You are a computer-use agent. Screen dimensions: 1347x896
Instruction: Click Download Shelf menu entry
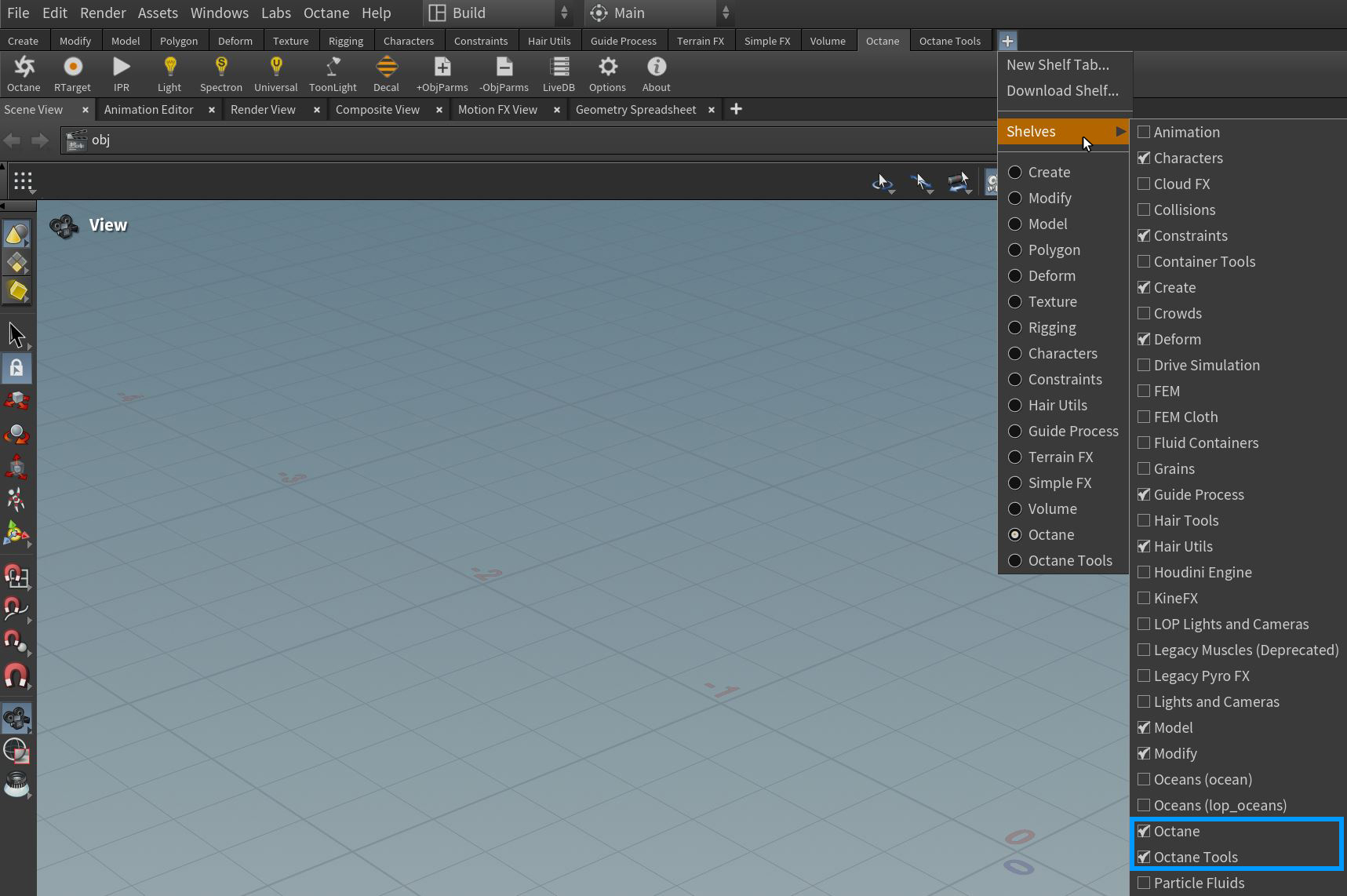(x=1062, y=91)
